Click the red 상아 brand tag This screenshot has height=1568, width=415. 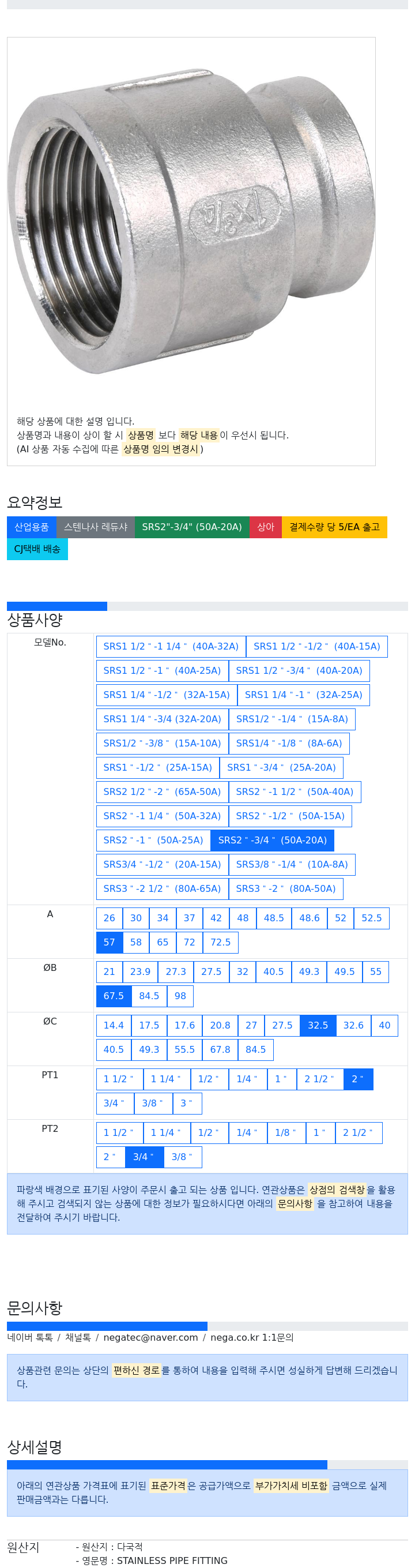click(265, 527)
